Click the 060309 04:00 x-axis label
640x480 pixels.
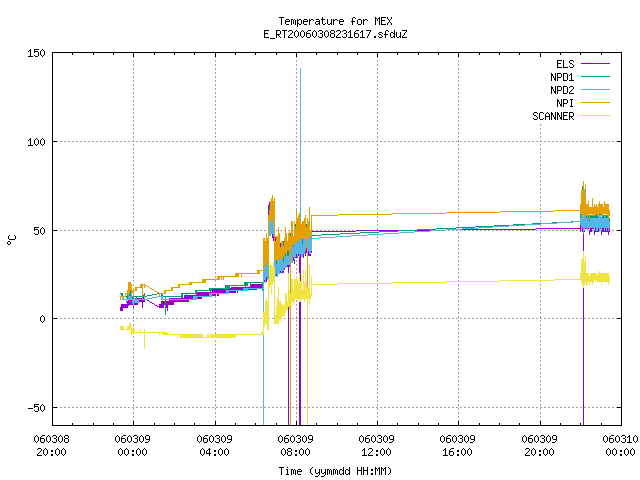pyautogui.click(x=214, y=445)
